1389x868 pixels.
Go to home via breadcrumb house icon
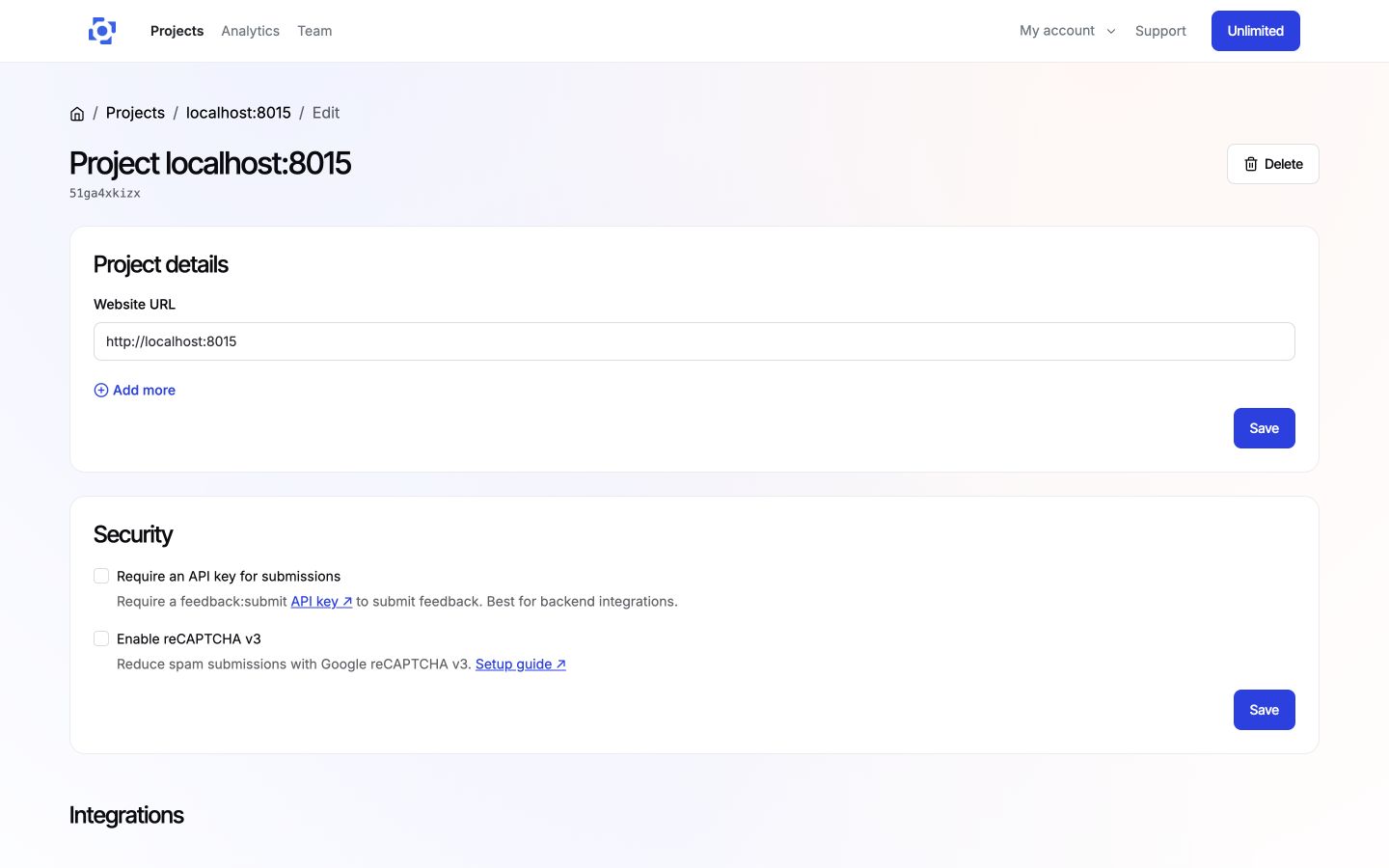(x=77, y=114)
